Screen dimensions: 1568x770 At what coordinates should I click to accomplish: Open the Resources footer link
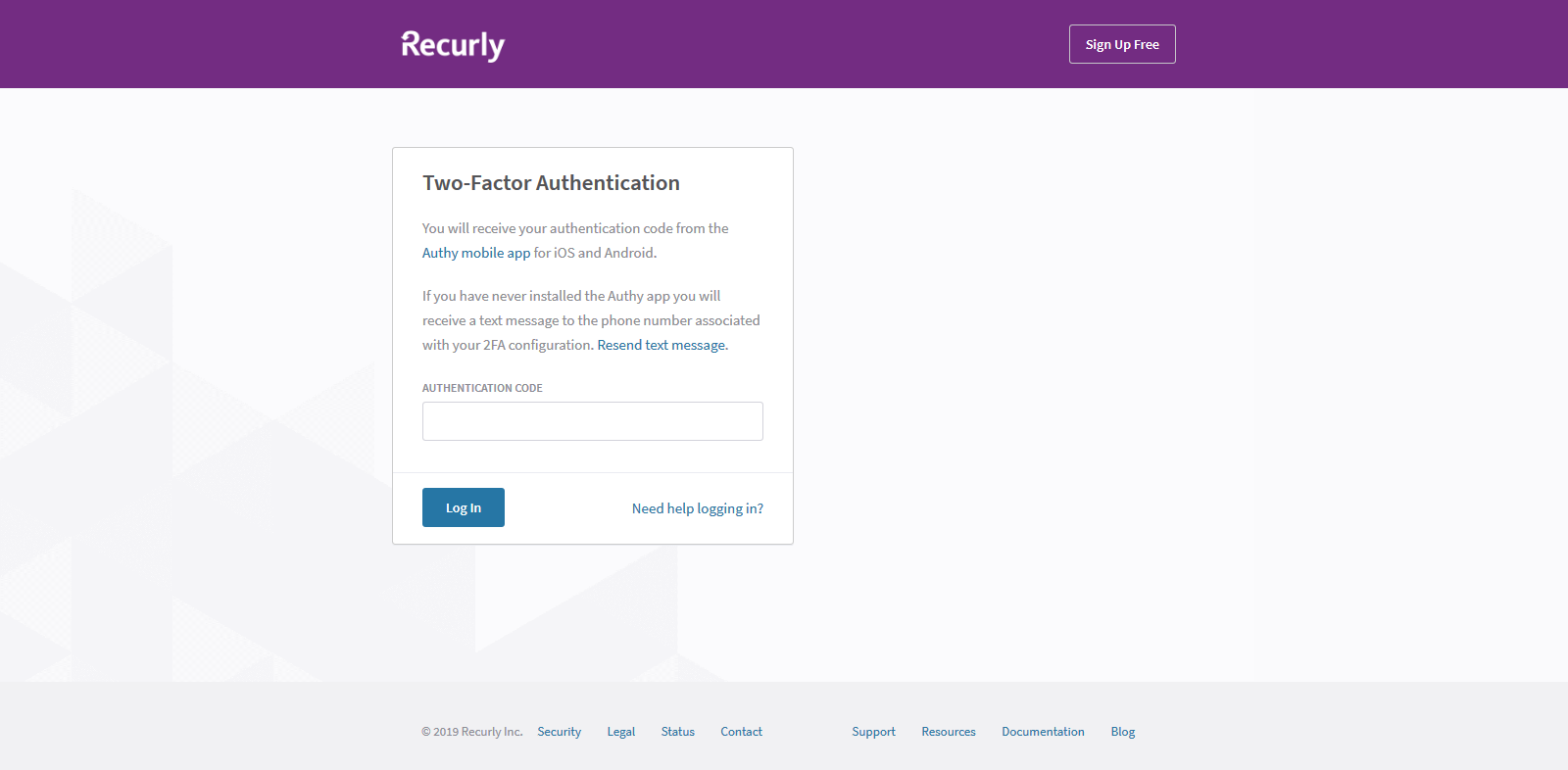(x=949, y=732)
